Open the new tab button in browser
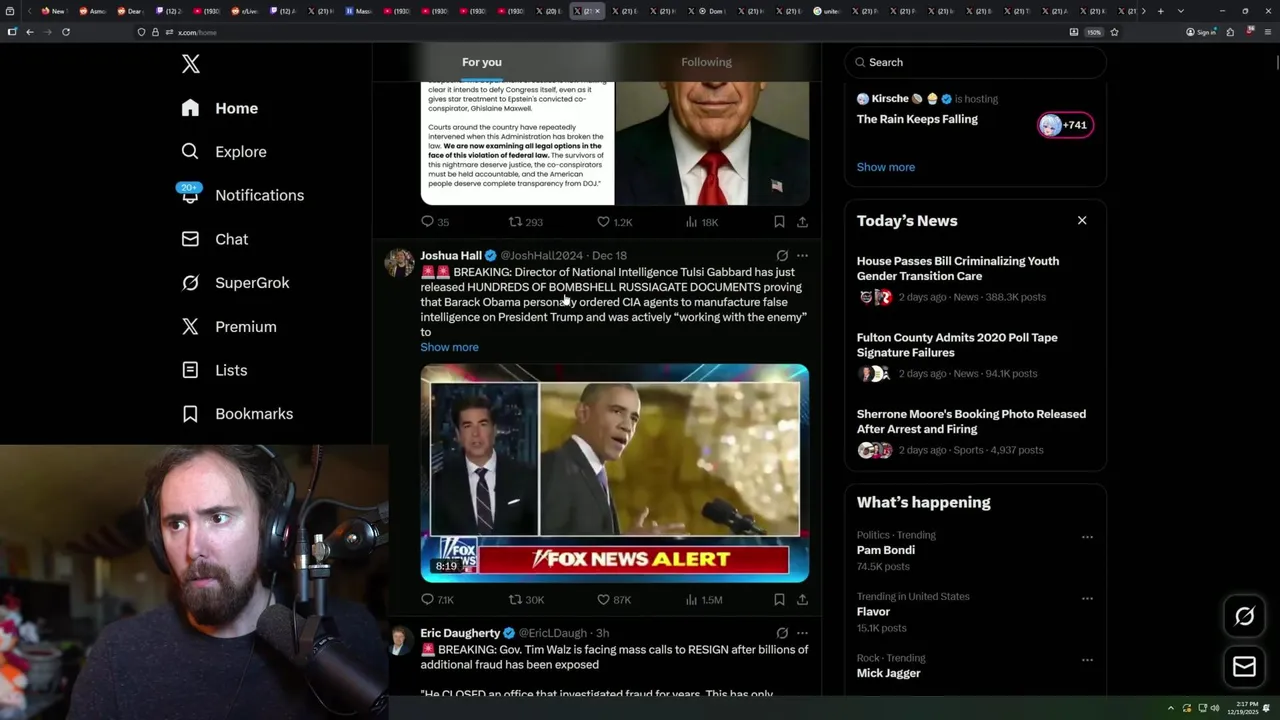Viewport: 1280px width, 720px height. [1160, 11]
